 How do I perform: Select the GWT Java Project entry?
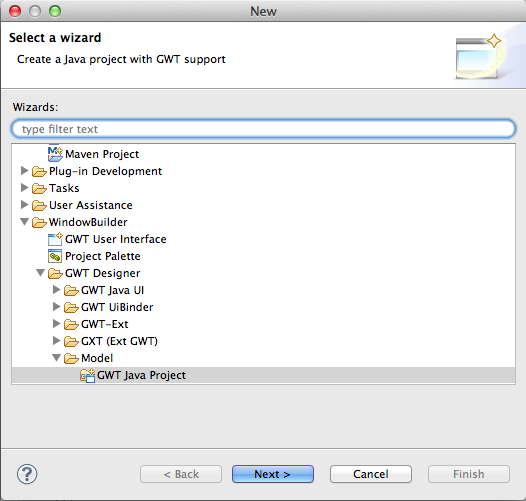click(141, 375)
